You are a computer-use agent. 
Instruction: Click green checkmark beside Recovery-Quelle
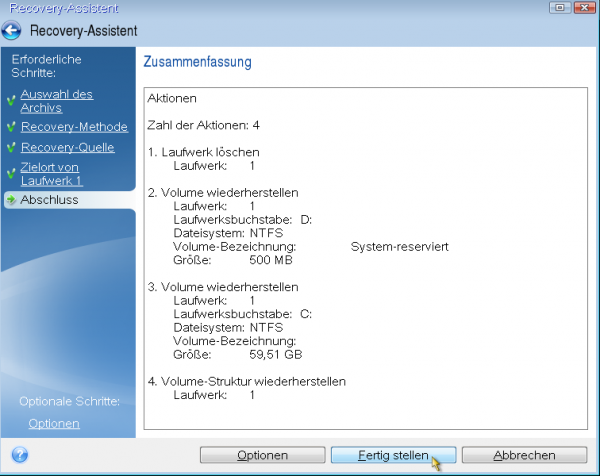point(11,148)
